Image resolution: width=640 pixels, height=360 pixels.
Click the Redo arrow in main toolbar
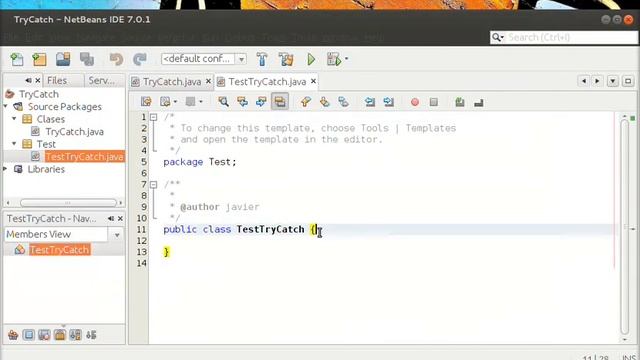(x=140, y=60)
